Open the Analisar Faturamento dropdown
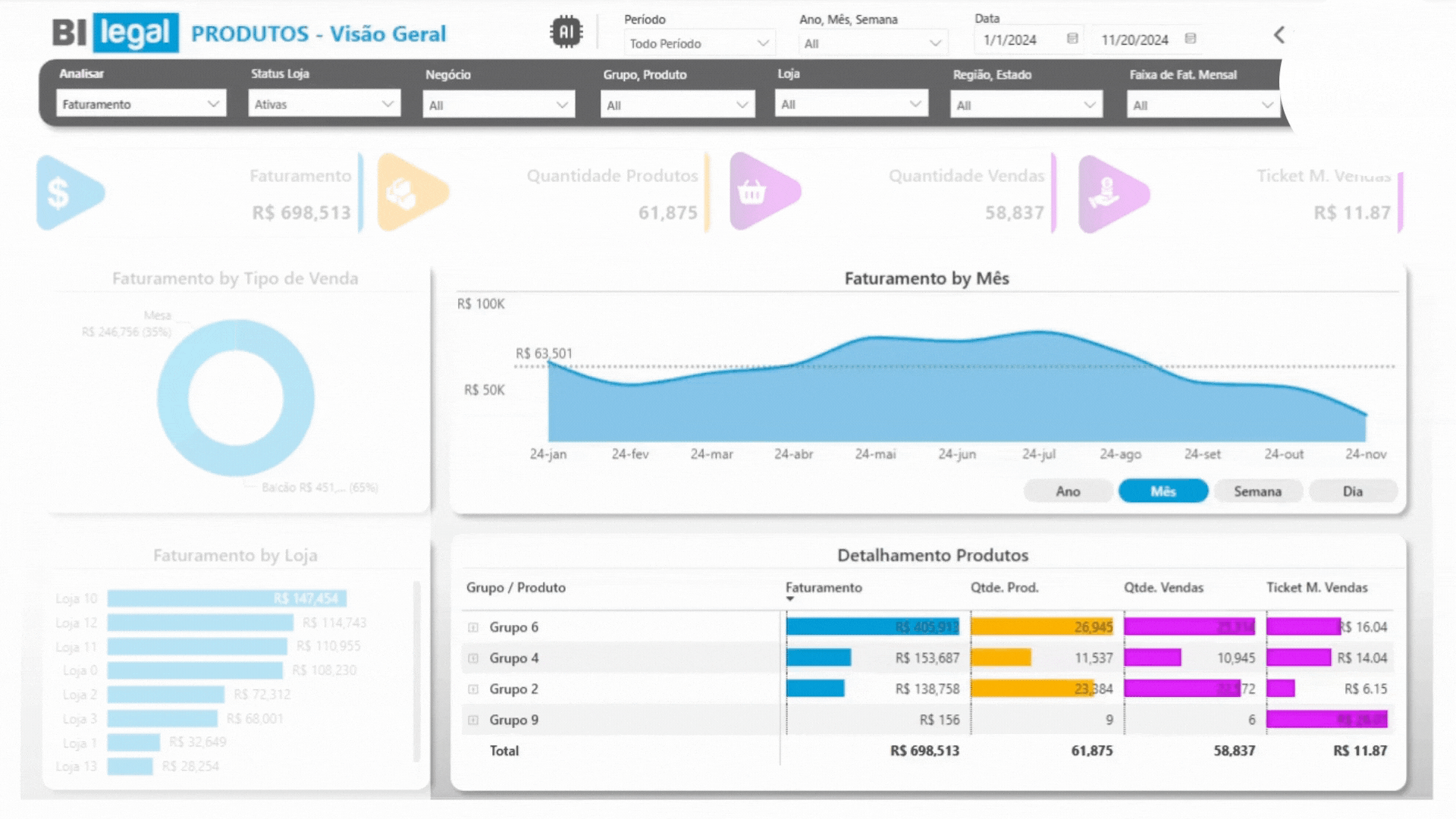1456x819 pixels. [141, 104]
